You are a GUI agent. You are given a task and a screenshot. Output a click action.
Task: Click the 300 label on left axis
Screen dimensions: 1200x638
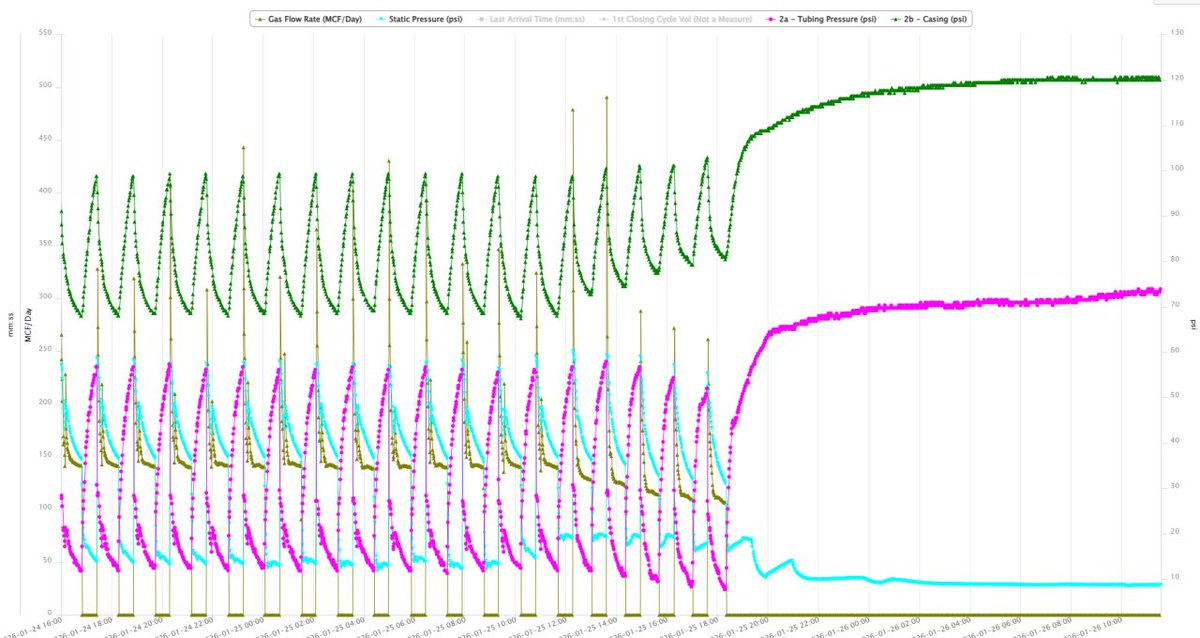coord(45,297)
